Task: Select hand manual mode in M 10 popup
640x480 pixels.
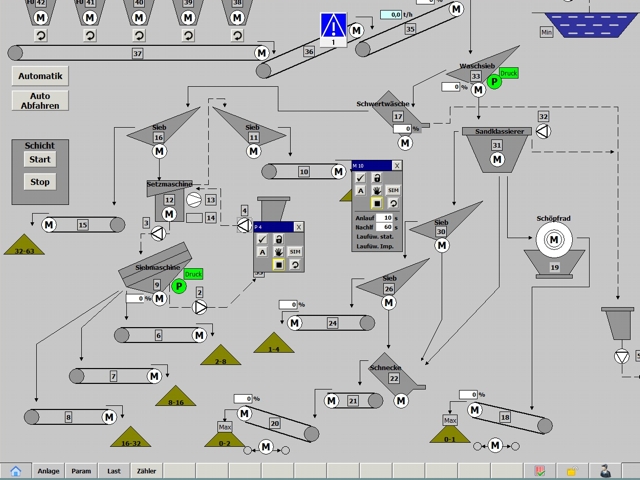Action: pyautogui.click(x=378, y=190)
